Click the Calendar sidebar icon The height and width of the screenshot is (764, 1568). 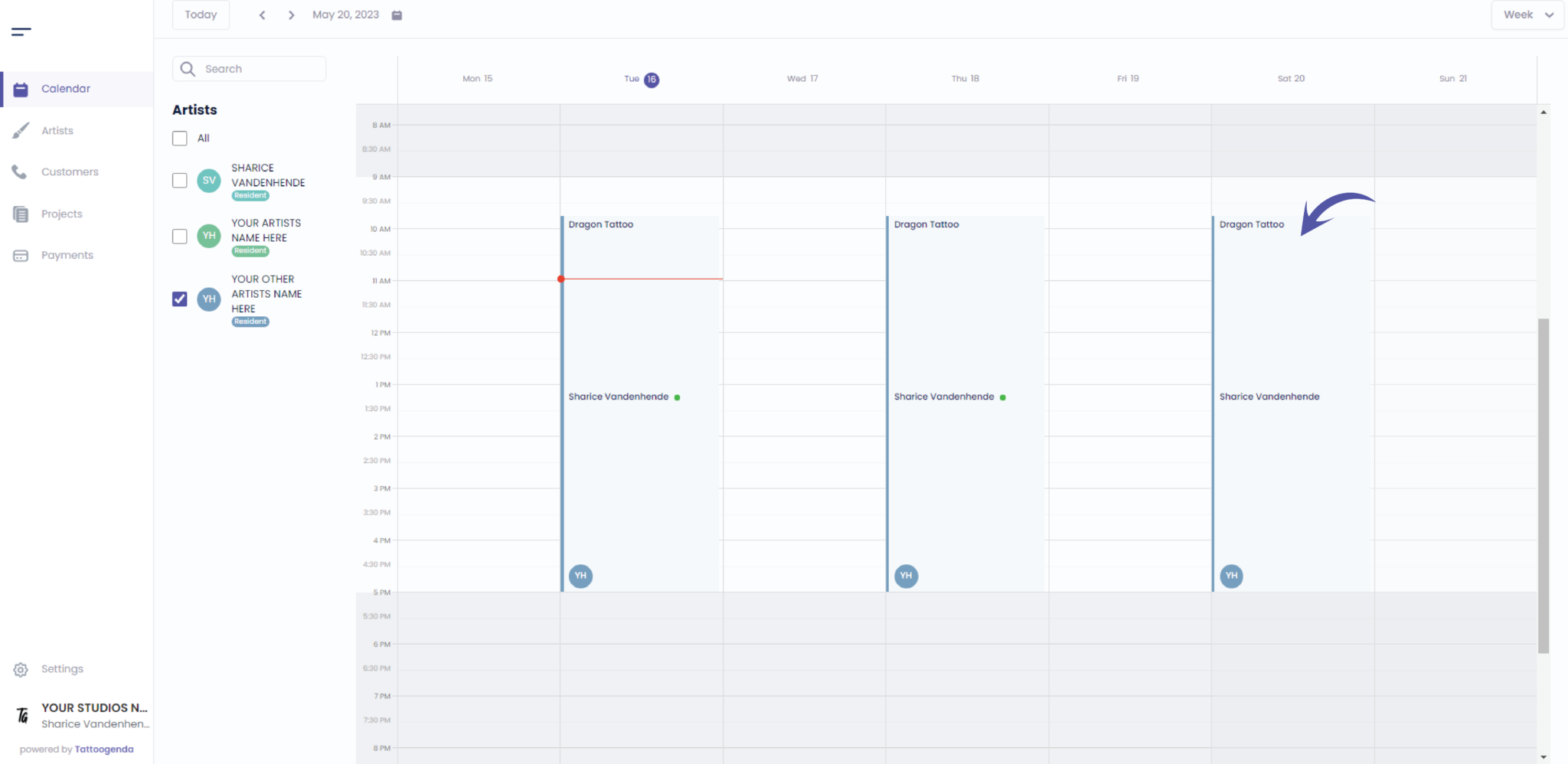pyautogui.click(x=21, y=89)
